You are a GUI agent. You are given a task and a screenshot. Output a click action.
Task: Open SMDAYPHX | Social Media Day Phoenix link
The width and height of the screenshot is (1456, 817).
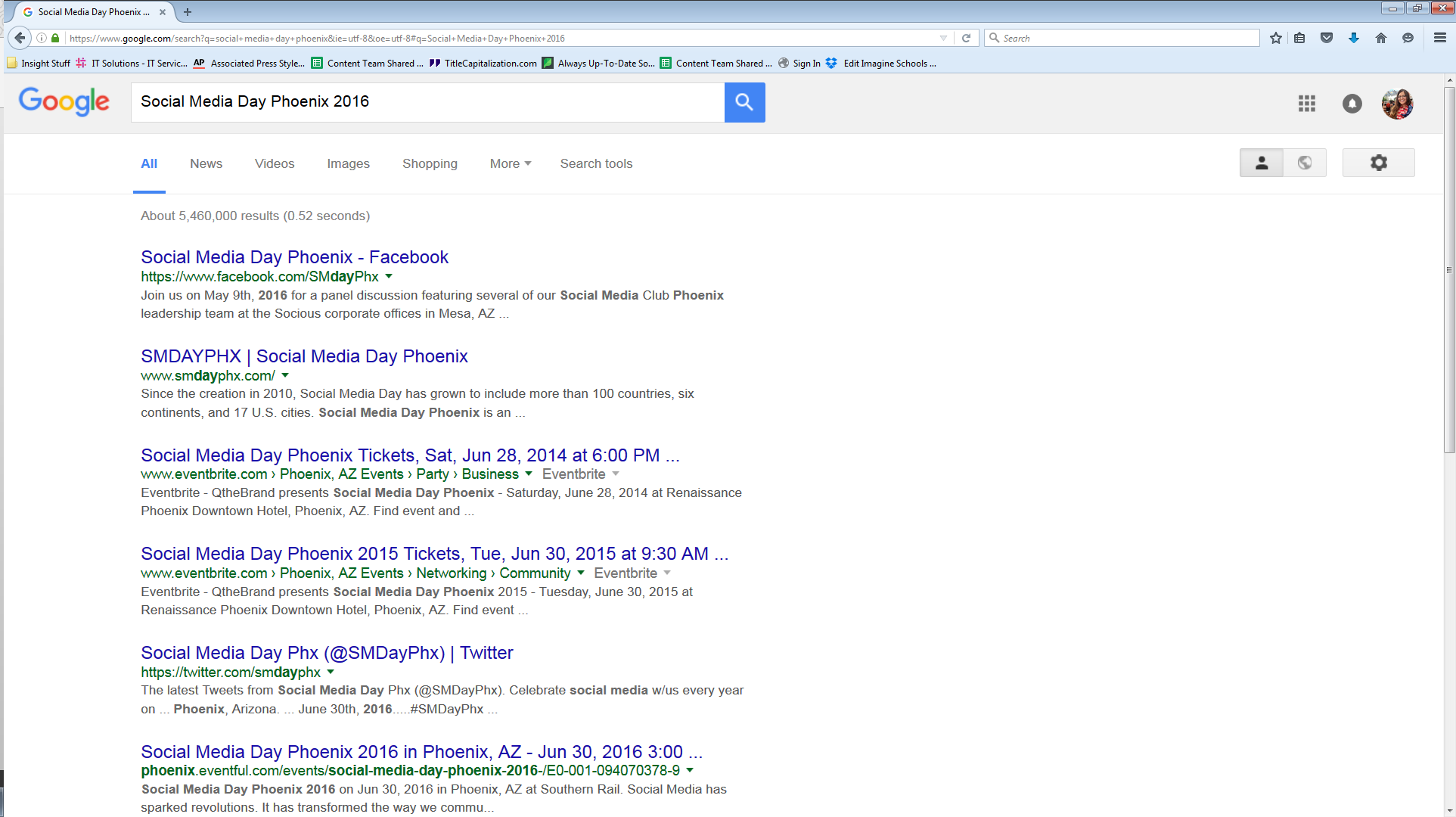point(304,356)
